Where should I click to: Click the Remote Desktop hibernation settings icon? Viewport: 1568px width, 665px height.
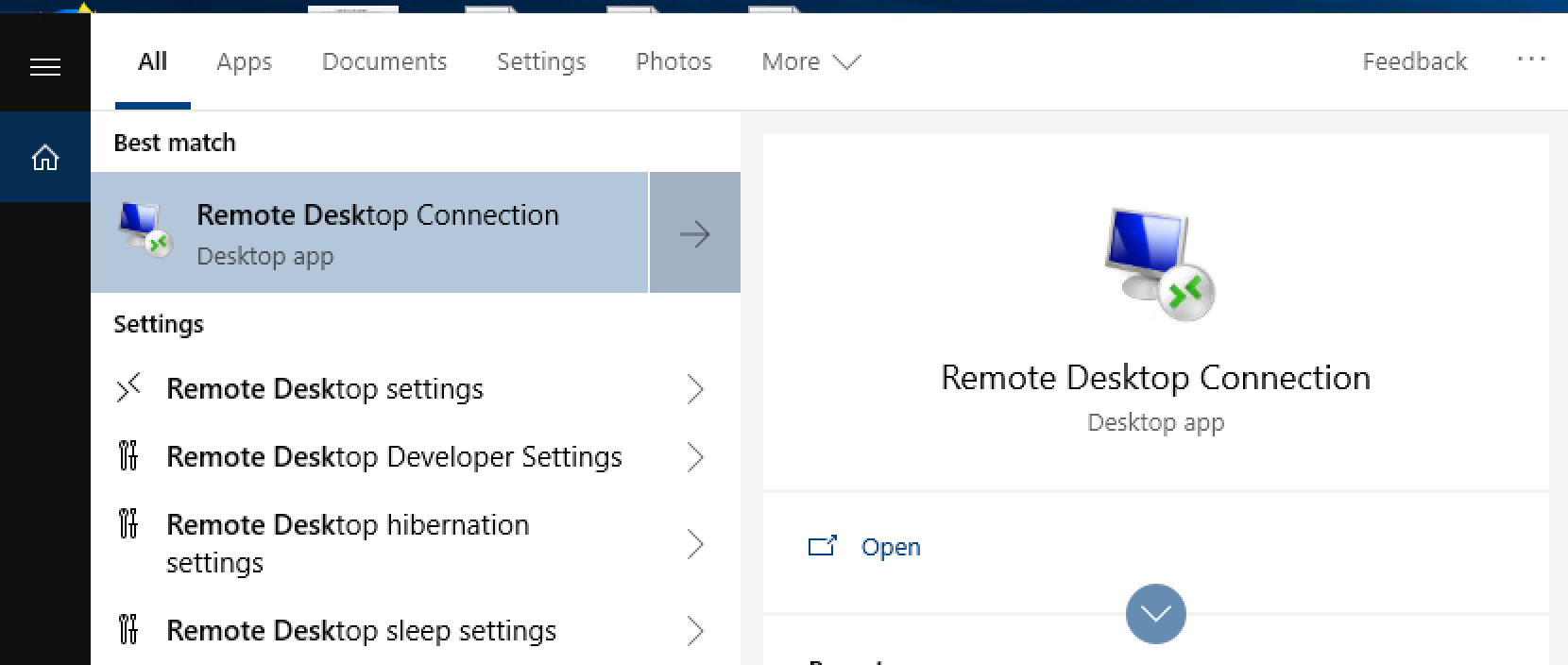[128, 524]
